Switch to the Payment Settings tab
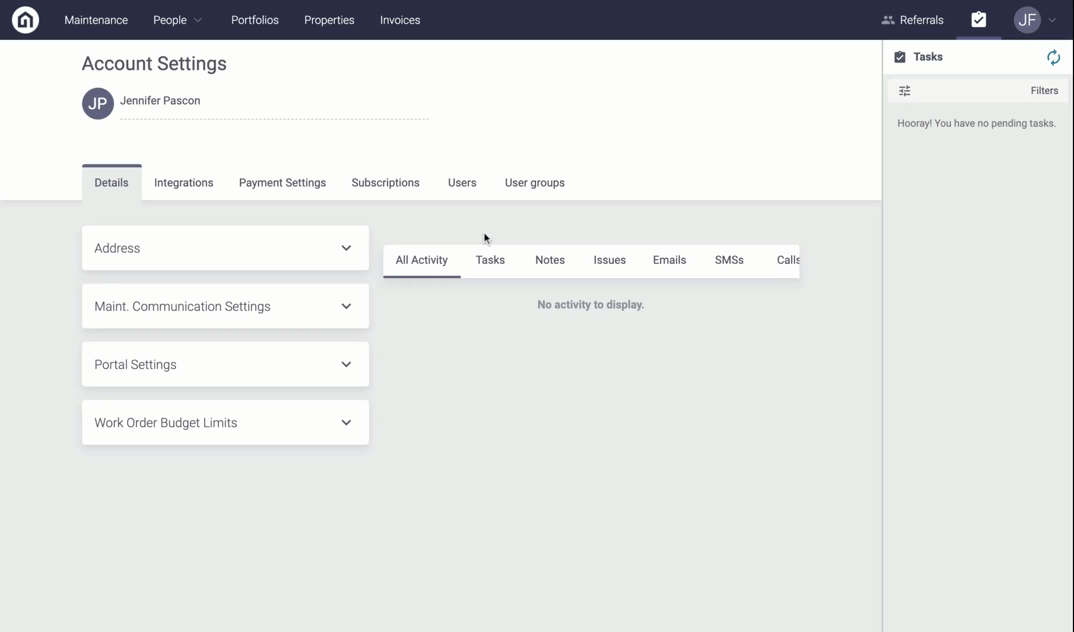This screenshot has width=1074, height=632. pos(282,183)
